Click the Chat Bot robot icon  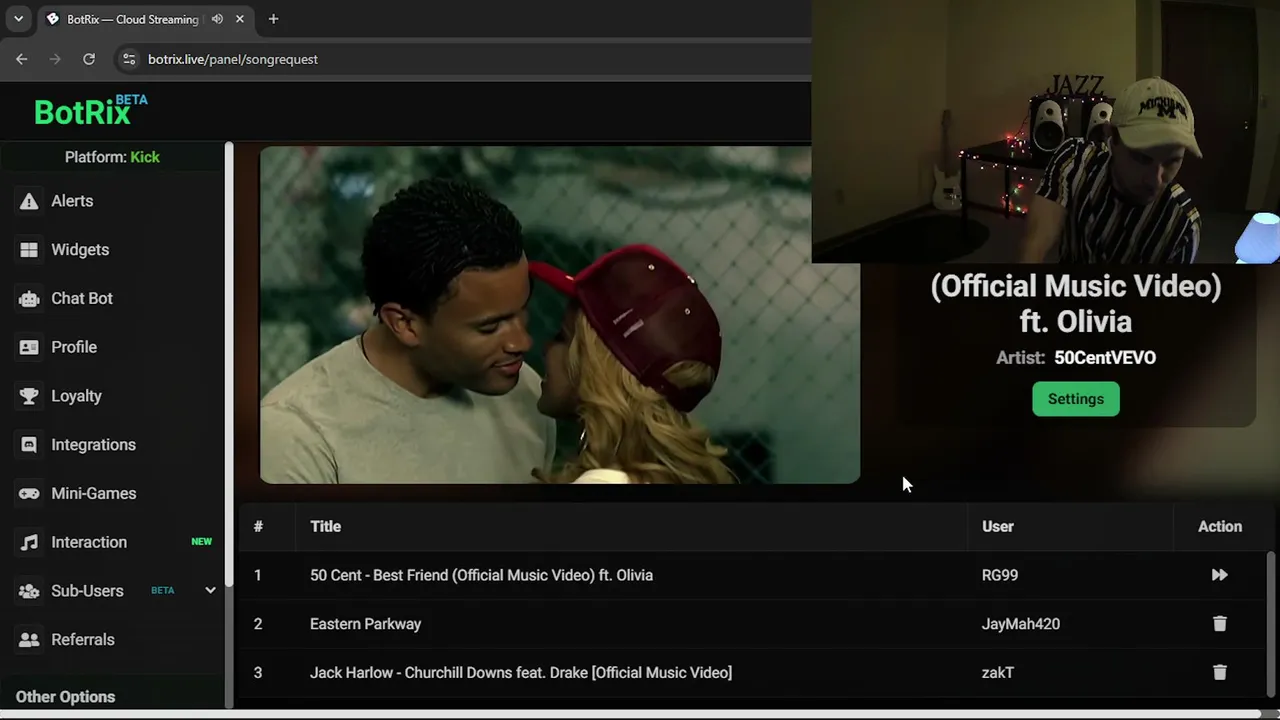[29, 298]
